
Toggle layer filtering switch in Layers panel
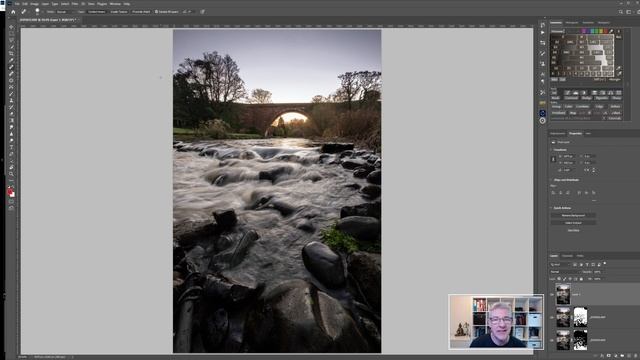click(605, 263)
